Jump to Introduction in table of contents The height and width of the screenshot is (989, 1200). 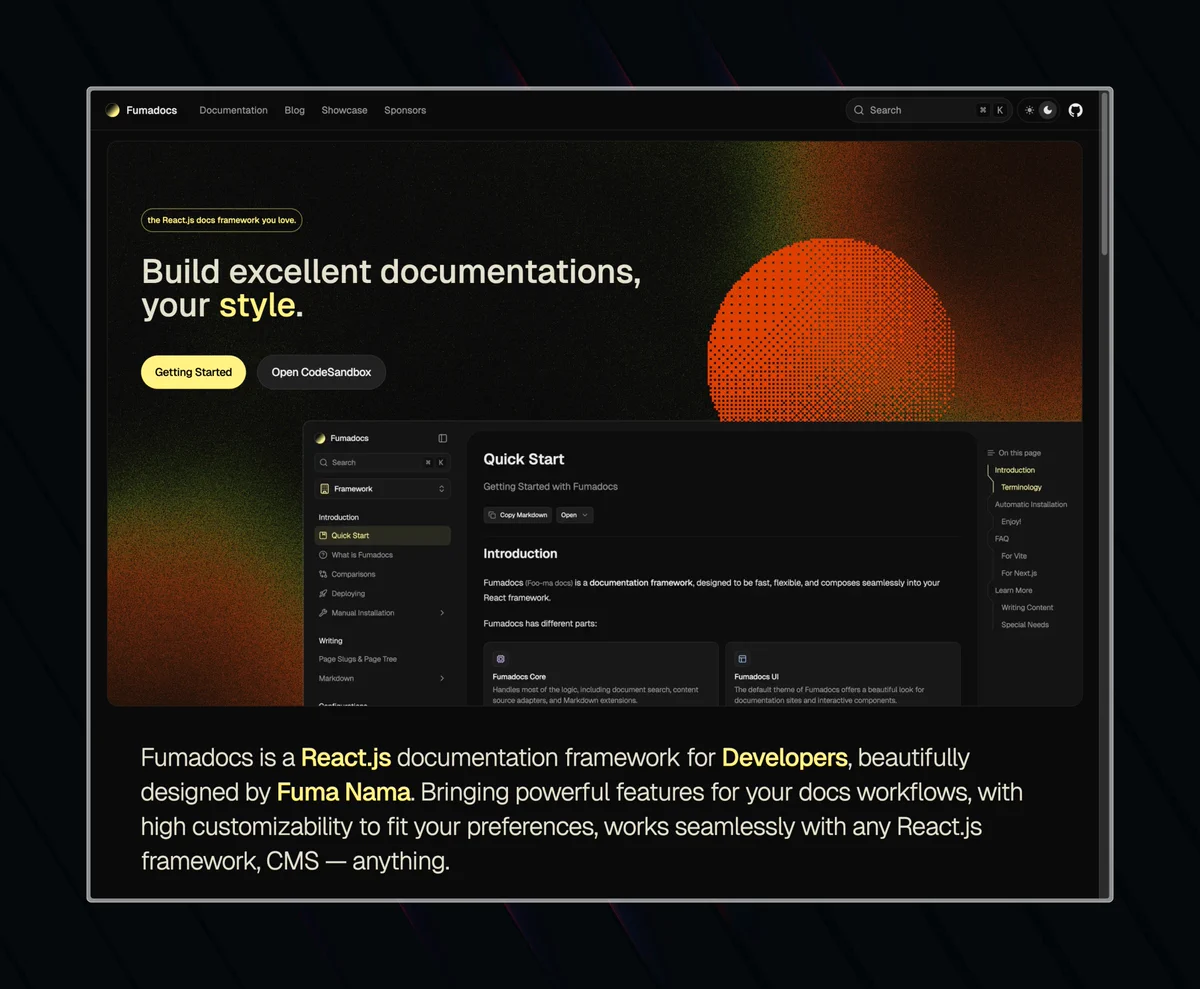click(x=1015, y=470)
